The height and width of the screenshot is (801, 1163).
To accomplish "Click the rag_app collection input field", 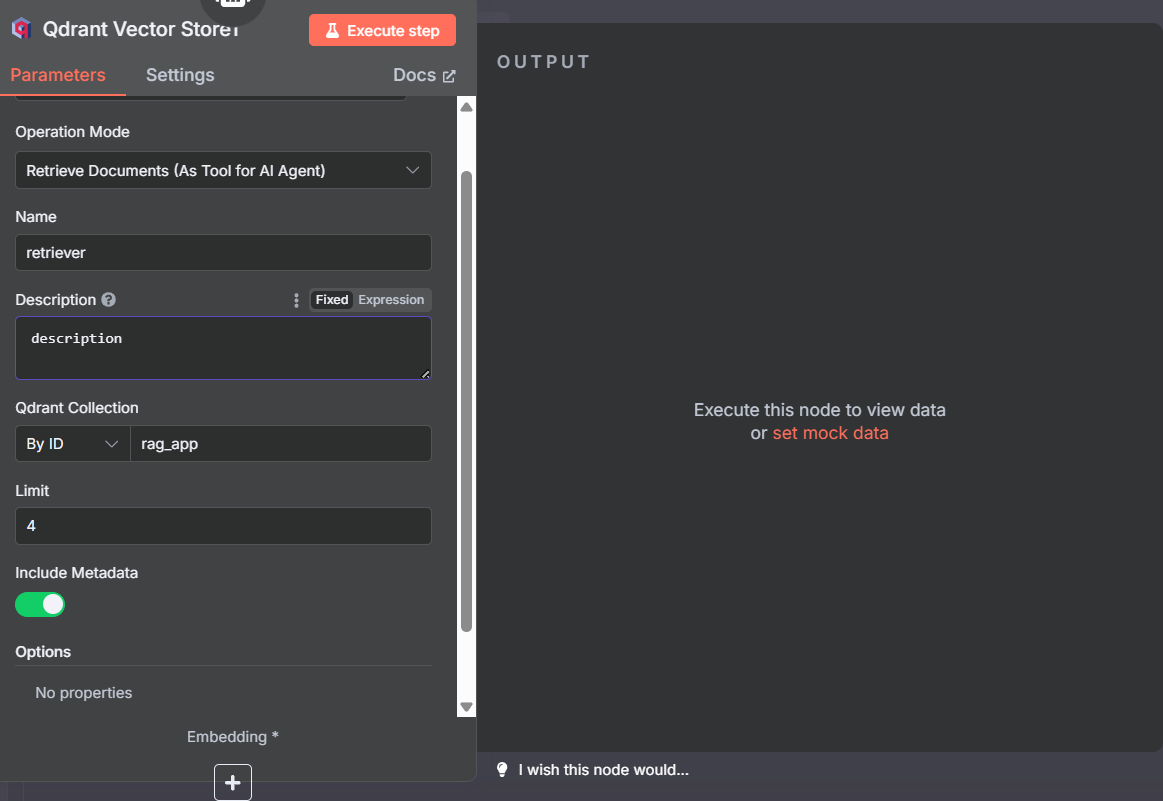I will coord(280,444).
